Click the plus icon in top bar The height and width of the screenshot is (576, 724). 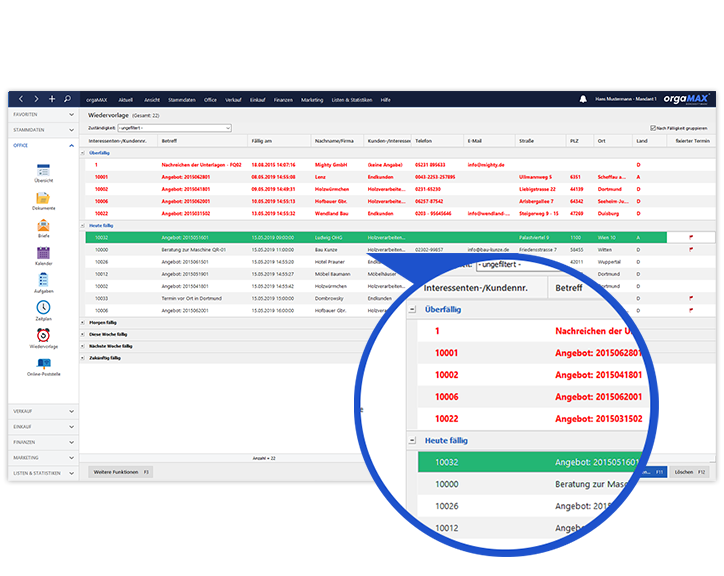pos(52,99)
